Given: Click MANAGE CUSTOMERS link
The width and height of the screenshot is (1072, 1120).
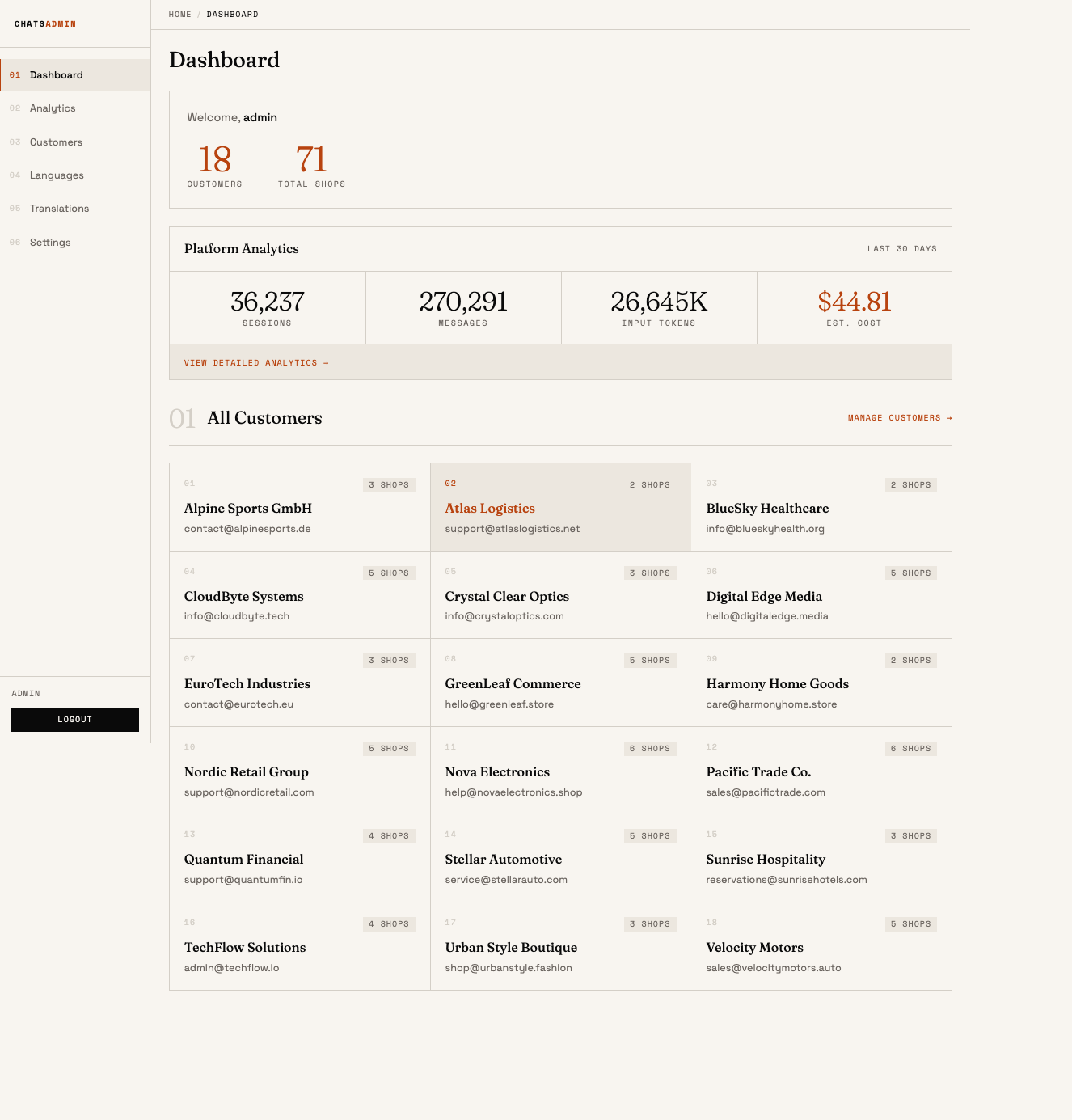Looking at the screenshot, I should pyautogui.click(x=899, y=417).
